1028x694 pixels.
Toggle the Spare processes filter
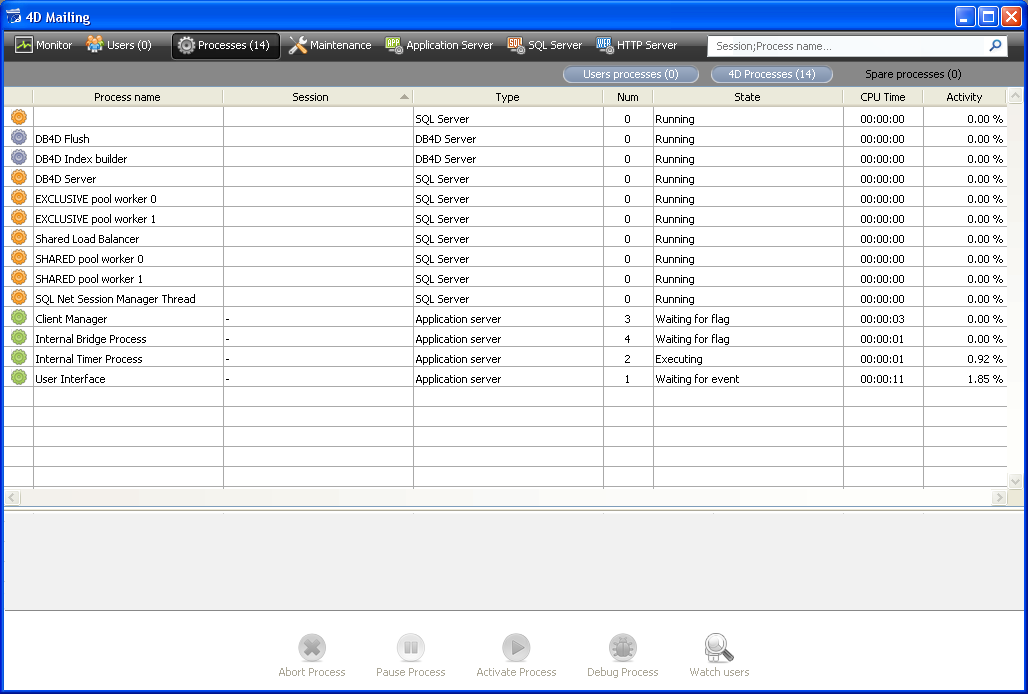coord(912,74)
